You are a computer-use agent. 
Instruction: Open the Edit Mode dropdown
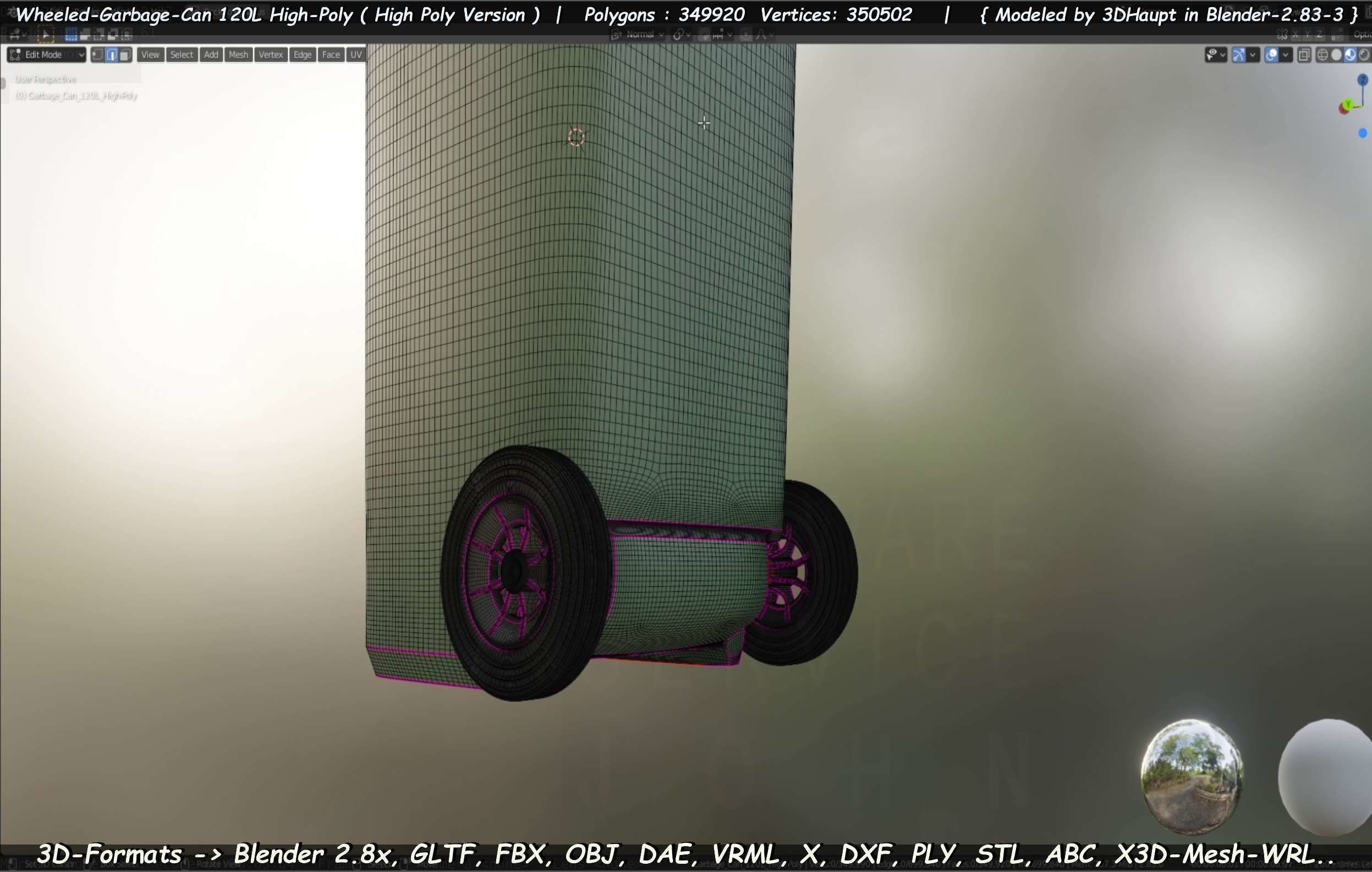pos(47,54)
